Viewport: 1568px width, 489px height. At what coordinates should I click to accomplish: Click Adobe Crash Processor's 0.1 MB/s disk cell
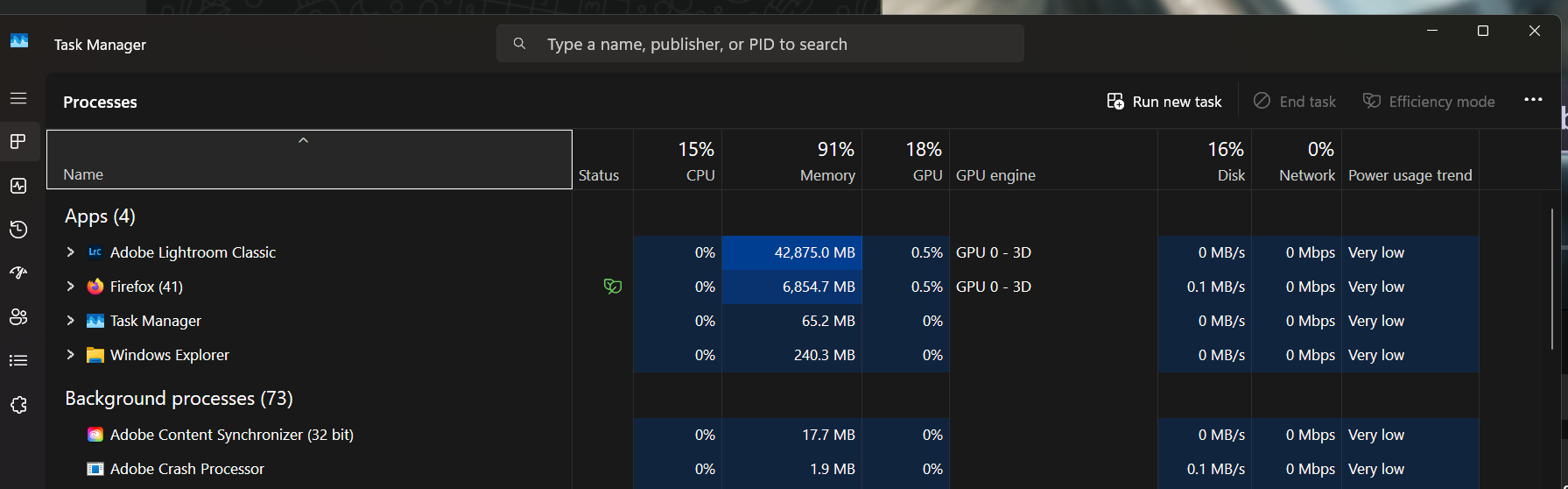click(1205, 469)
